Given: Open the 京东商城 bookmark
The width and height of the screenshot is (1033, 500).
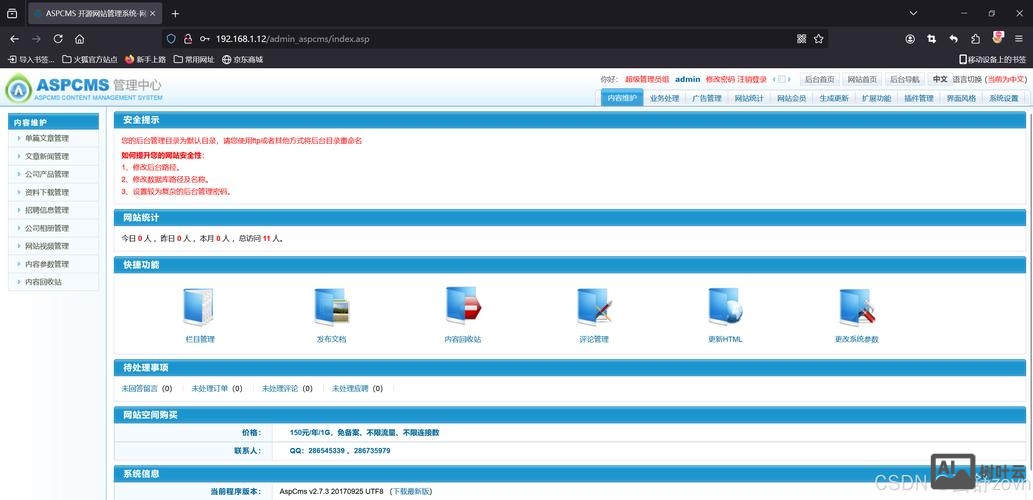Looking at the screenshot, I should click(x=242, y=59).
